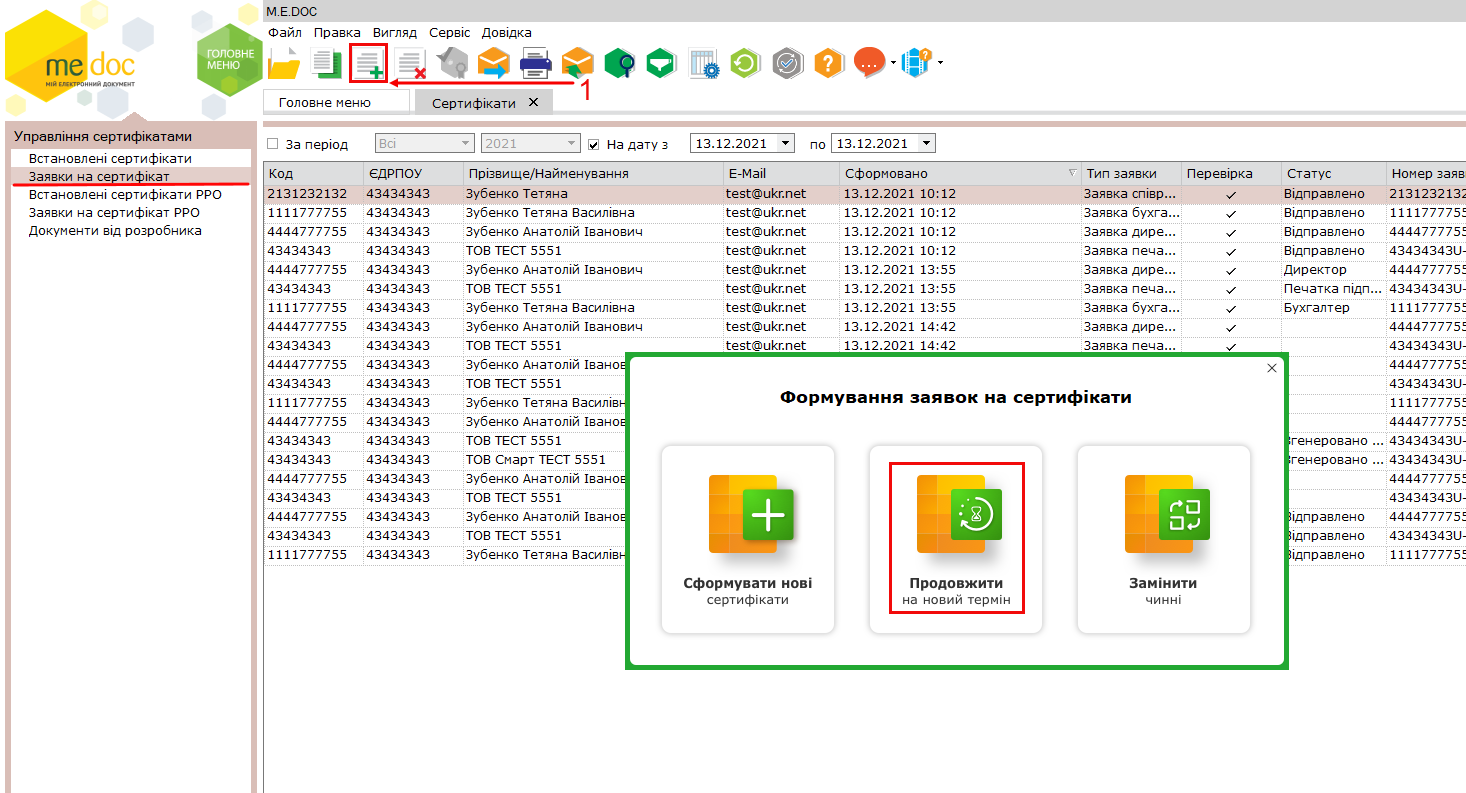Viewport: 1466px width, 793px height.
Task: Click the table columns settings gear icon
Action: pyautogui.click(x=704, y=64)
